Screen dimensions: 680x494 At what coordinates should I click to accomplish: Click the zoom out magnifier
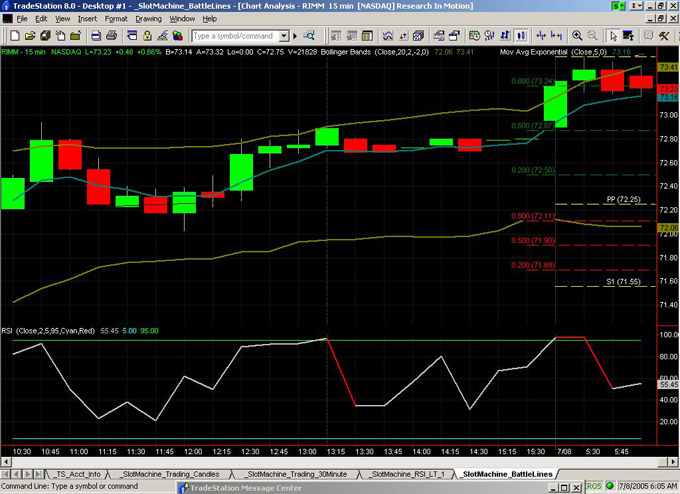(592, 36)
